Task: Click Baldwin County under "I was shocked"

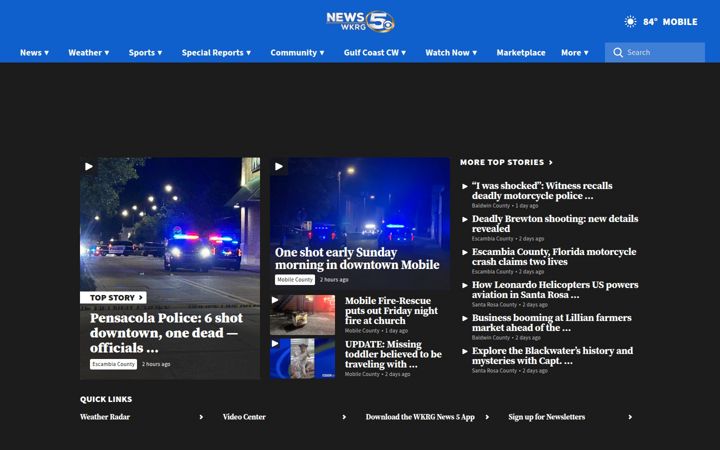Action: [490, 206]
